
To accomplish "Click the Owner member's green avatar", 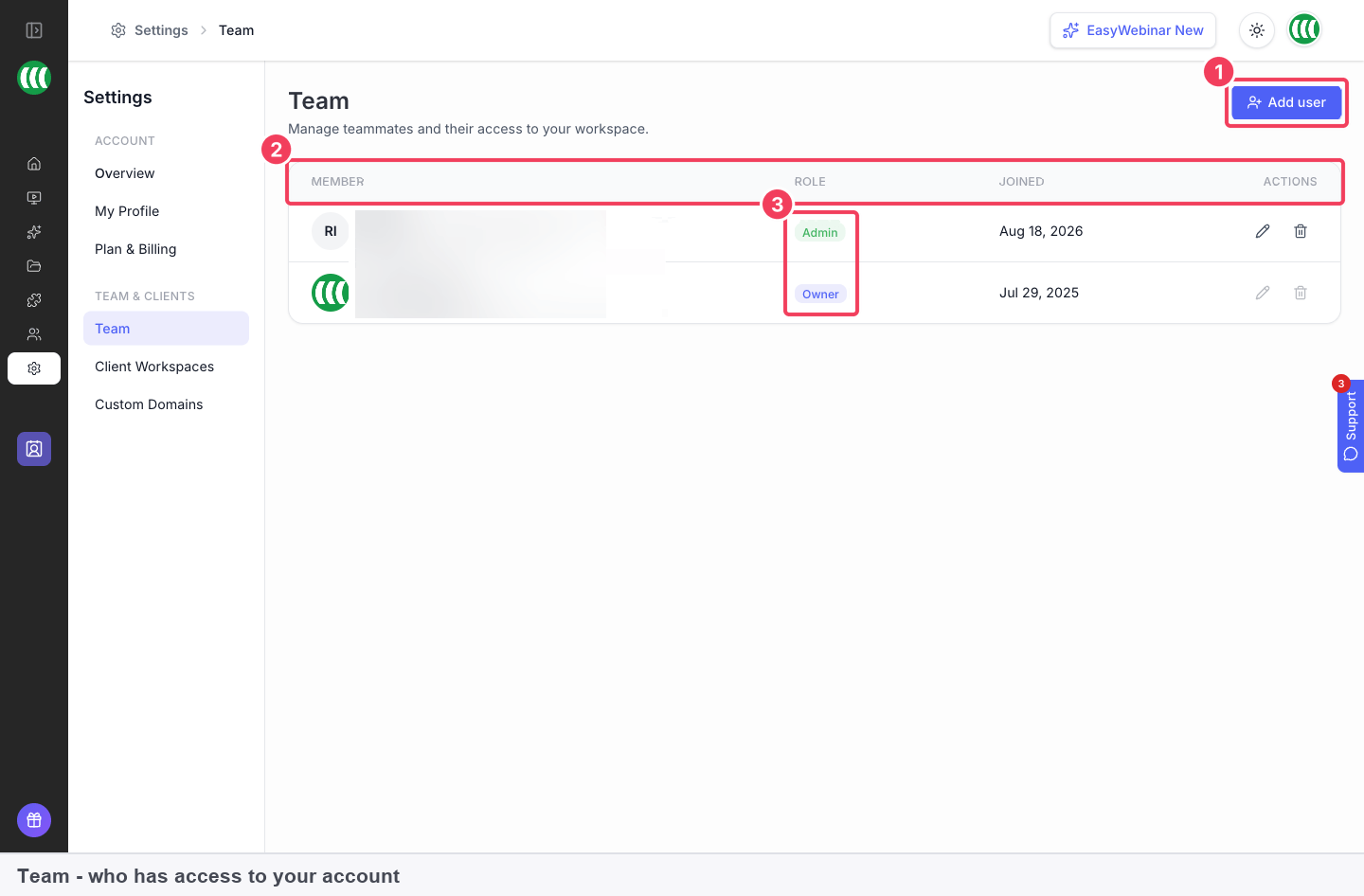I will tap(331, 293).
